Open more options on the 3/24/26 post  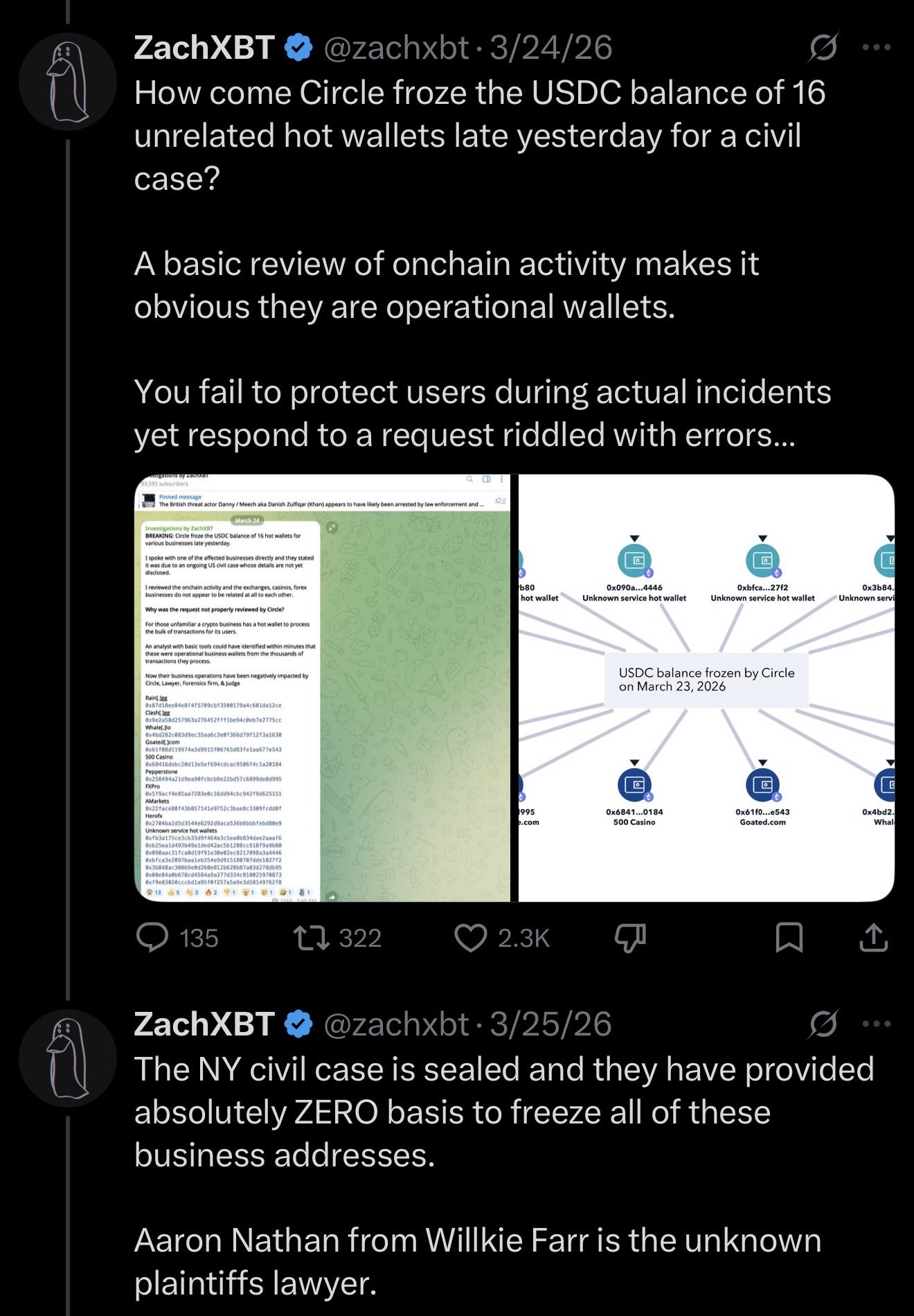tap(877, 48)
